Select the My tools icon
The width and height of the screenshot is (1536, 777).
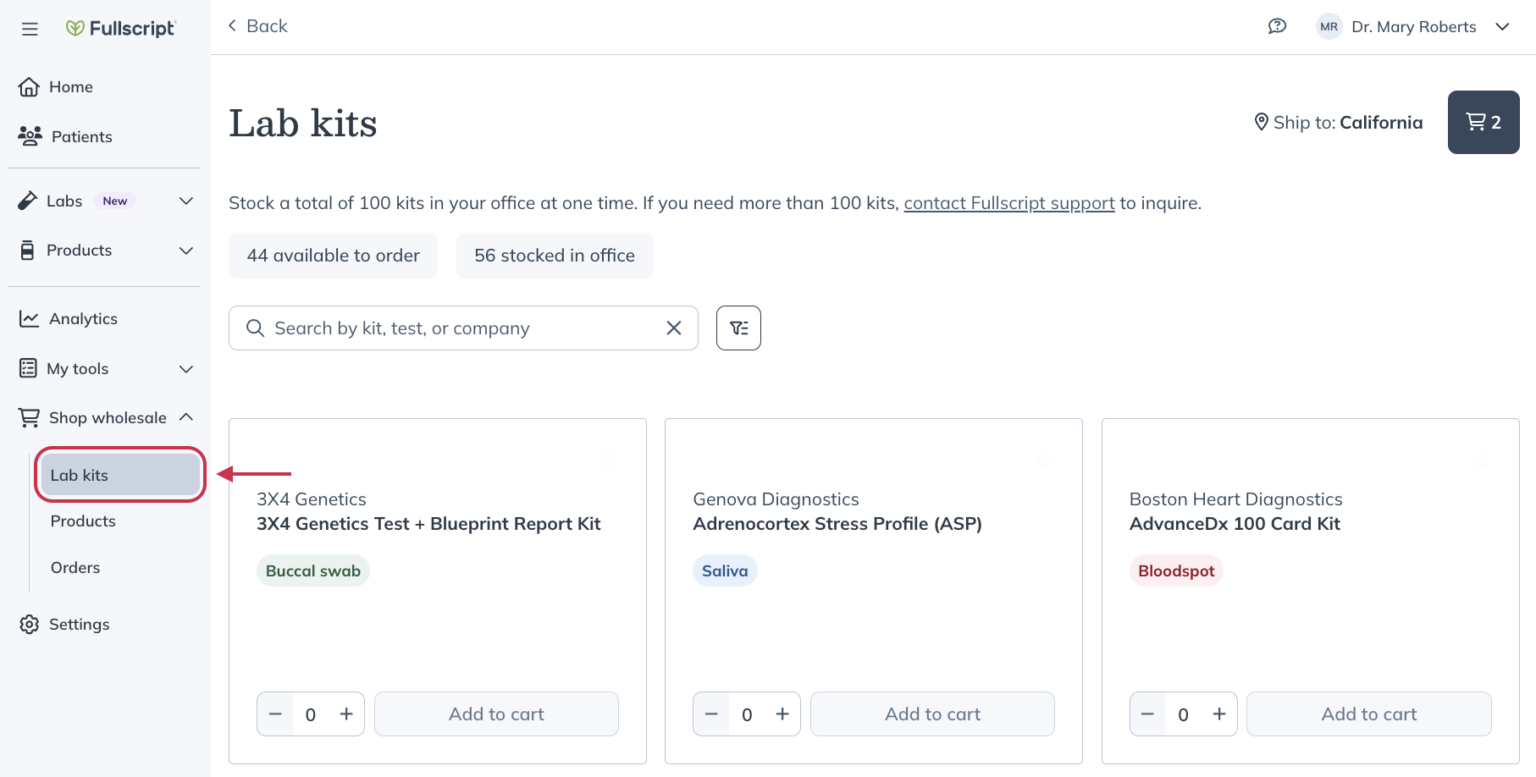tap(29, 368)
